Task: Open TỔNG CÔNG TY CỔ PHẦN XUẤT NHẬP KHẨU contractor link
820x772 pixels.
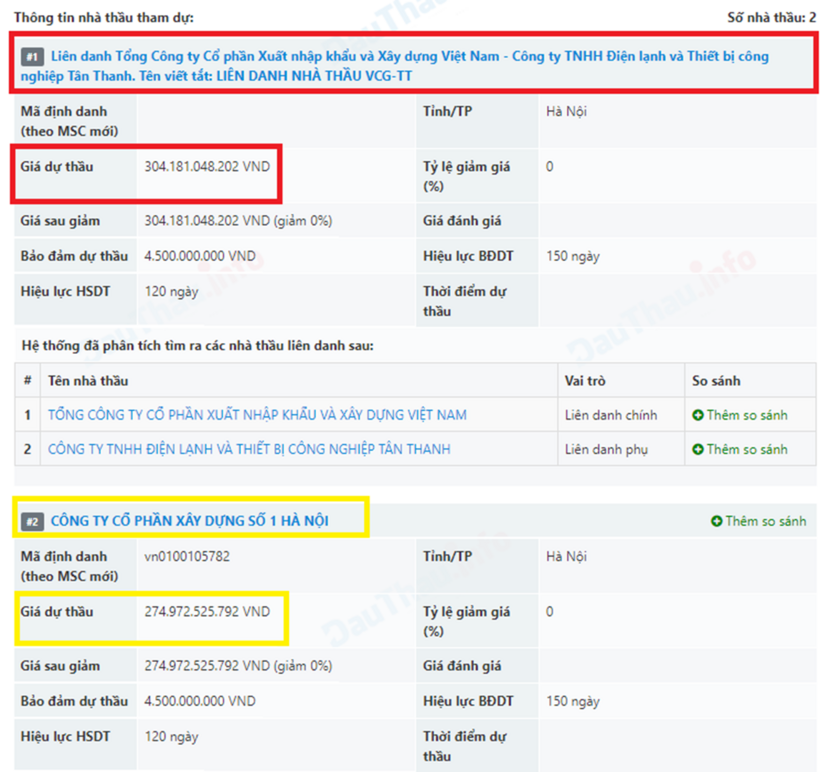Action: click(x=257, y=415)
